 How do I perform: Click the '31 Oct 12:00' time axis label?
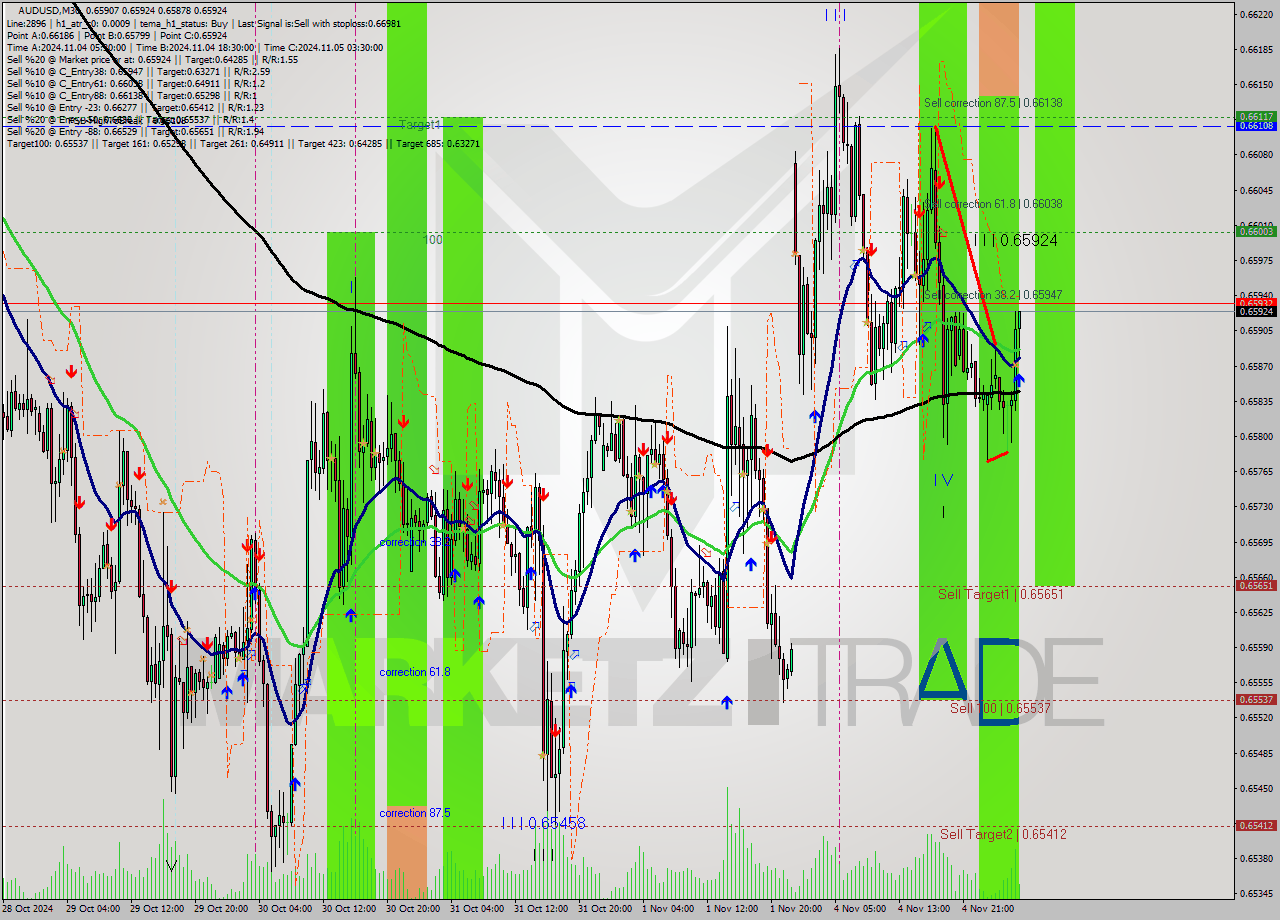click(x=541, y=909)
